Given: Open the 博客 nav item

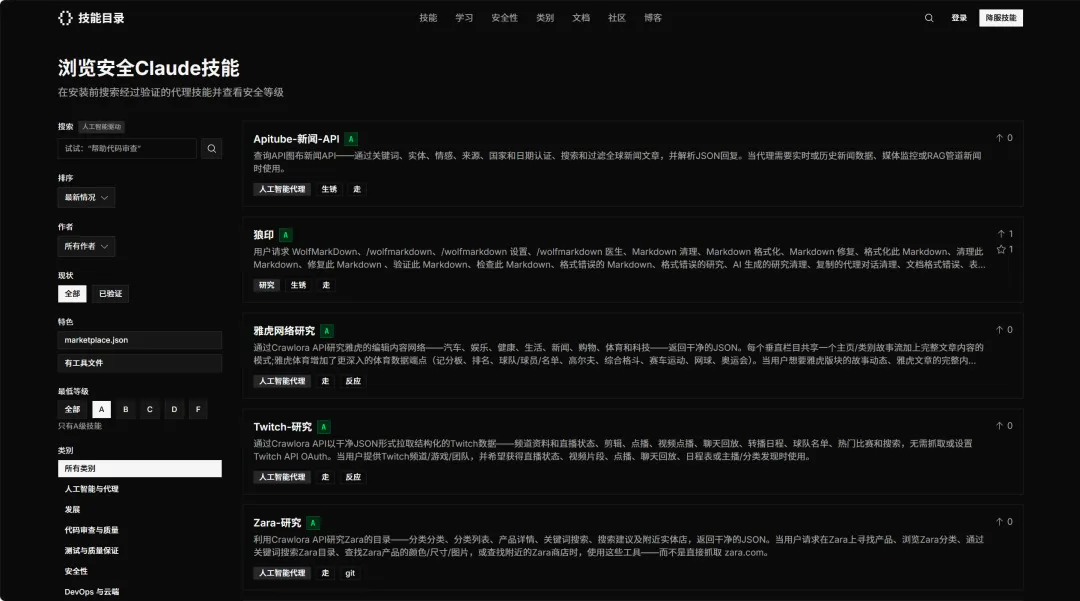Looking at the screenshot, I should pyautogui.click(x=652, y=18).
